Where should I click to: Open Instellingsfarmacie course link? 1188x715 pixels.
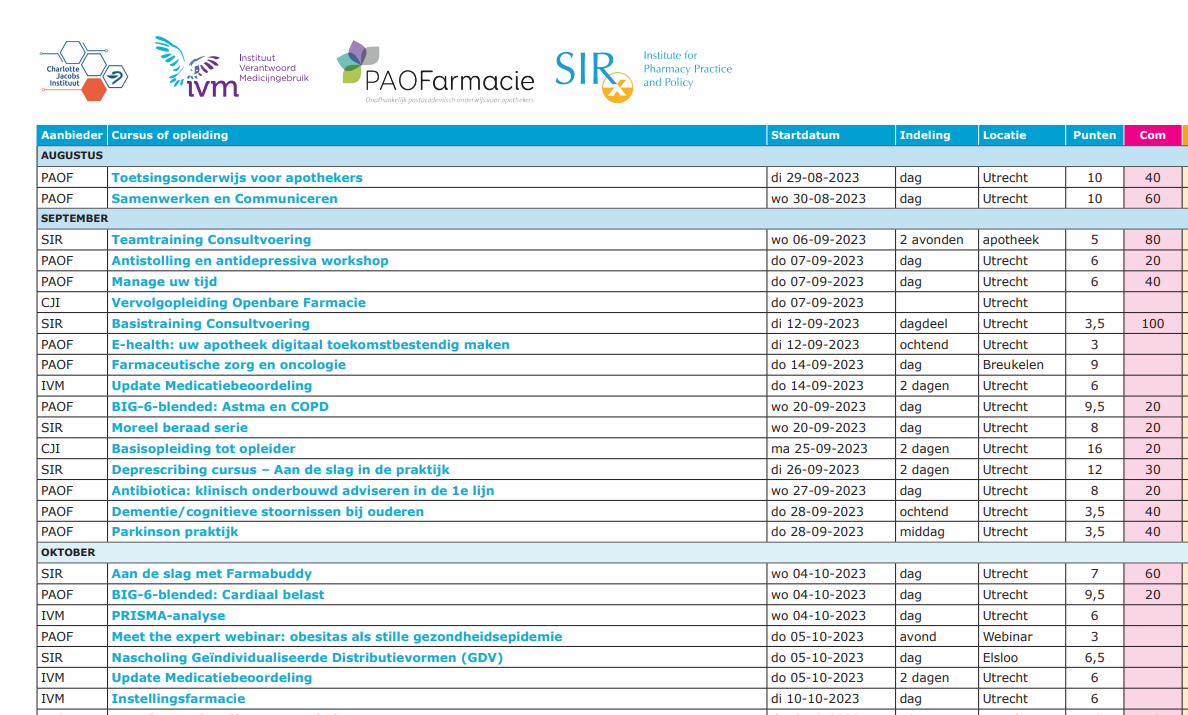point(178,700)
